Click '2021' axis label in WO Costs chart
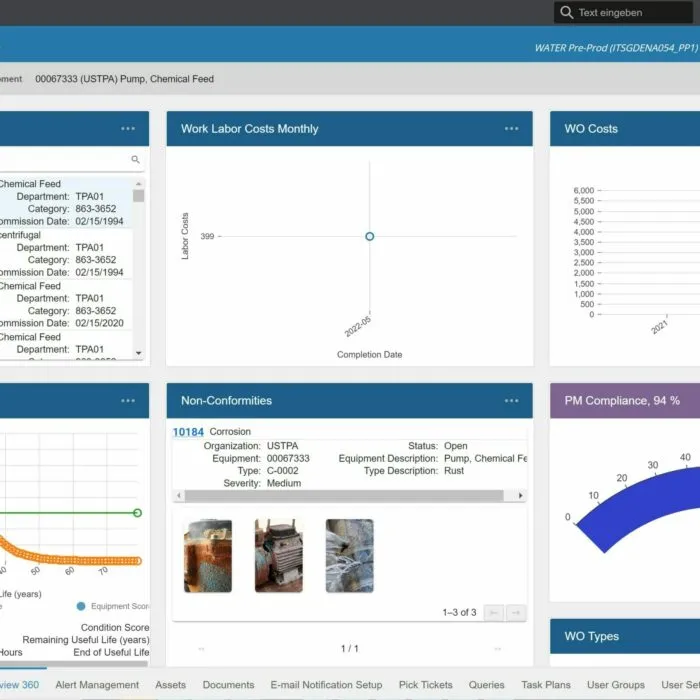Viewport: 700px width, 700px height. pos(659,327)
